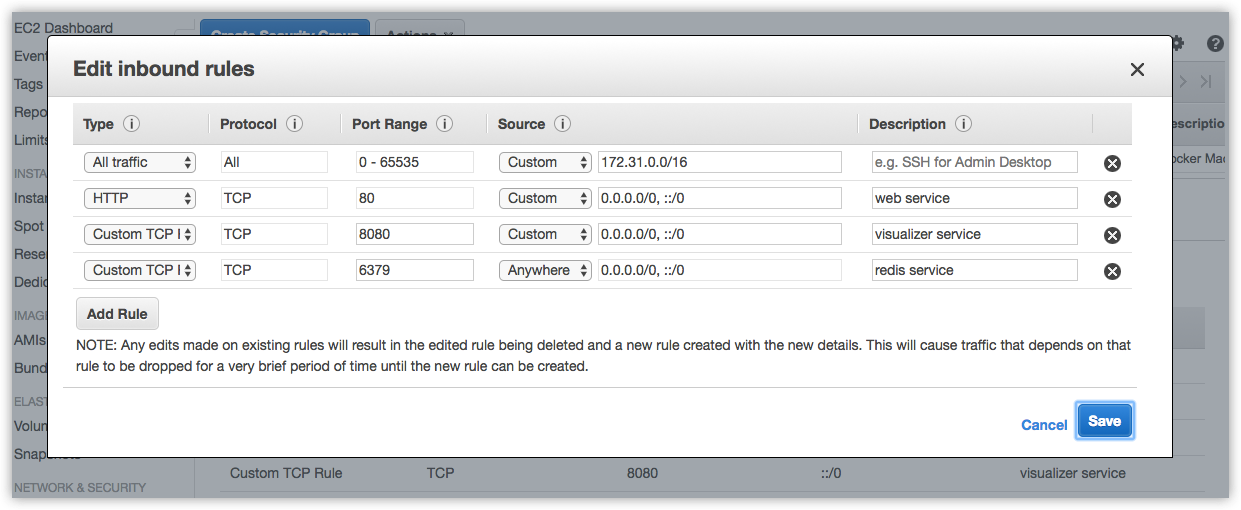This screenshot has height=510, width=1241.
Task: Cancel editing inbound rules
Action: pos(1044,425)
